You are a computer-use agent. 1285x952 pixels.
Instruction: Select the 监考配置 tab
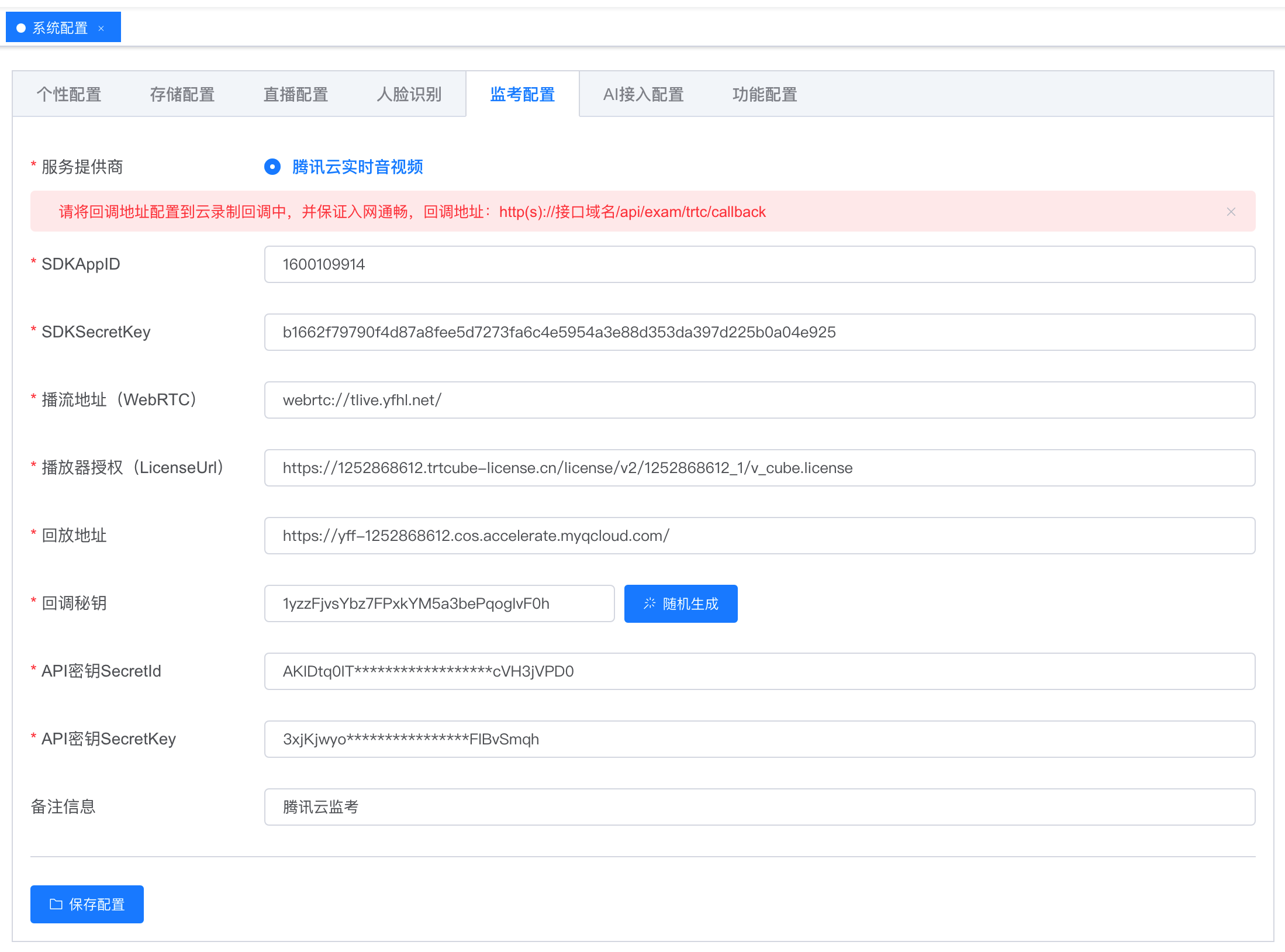[523, 94]
